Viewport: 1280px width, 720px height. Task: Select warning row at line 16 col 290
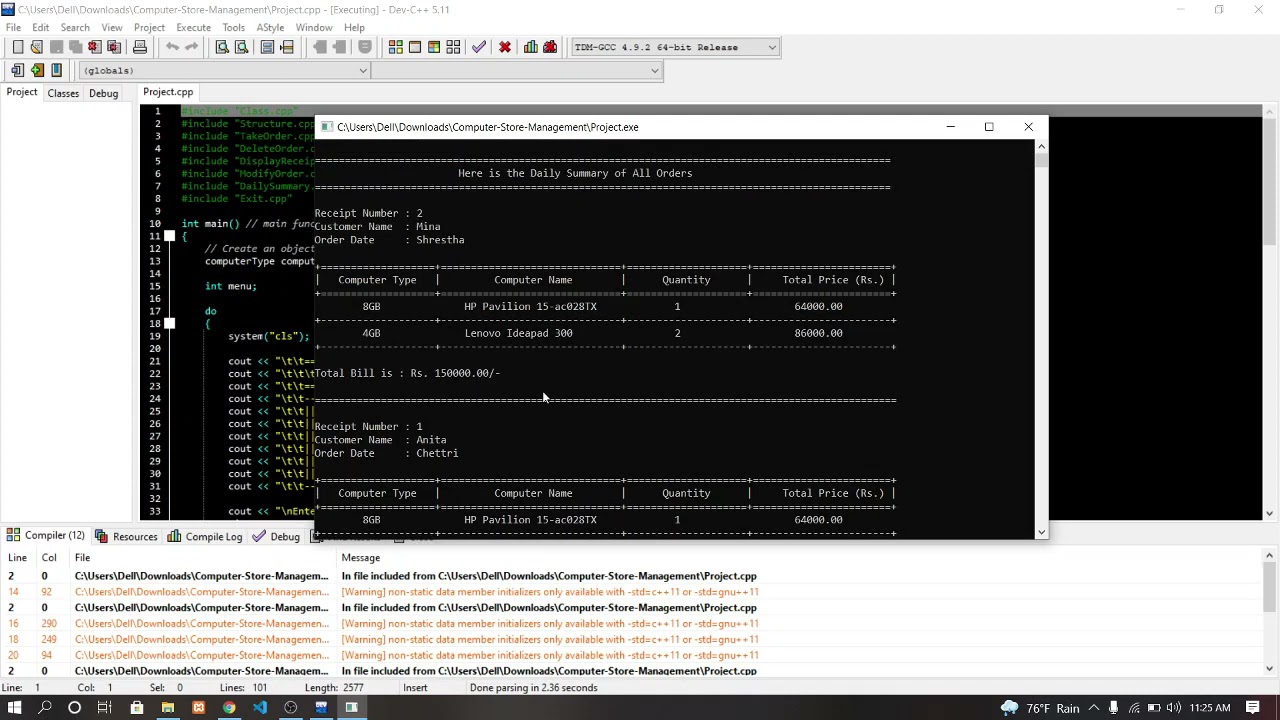point(632,624)
